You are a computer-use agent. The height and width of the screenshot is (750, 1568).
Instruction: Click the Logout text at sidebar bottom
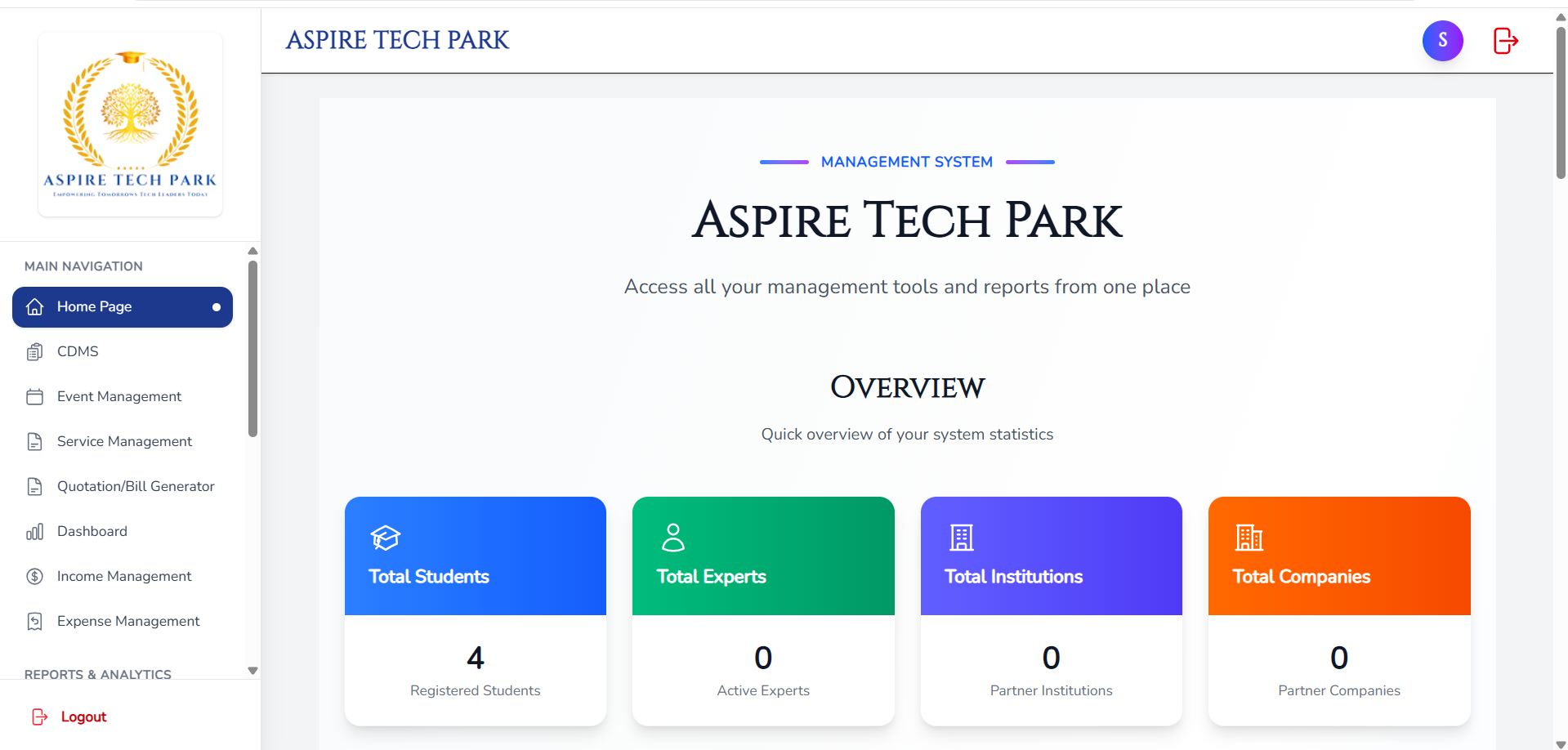point(83,717)
